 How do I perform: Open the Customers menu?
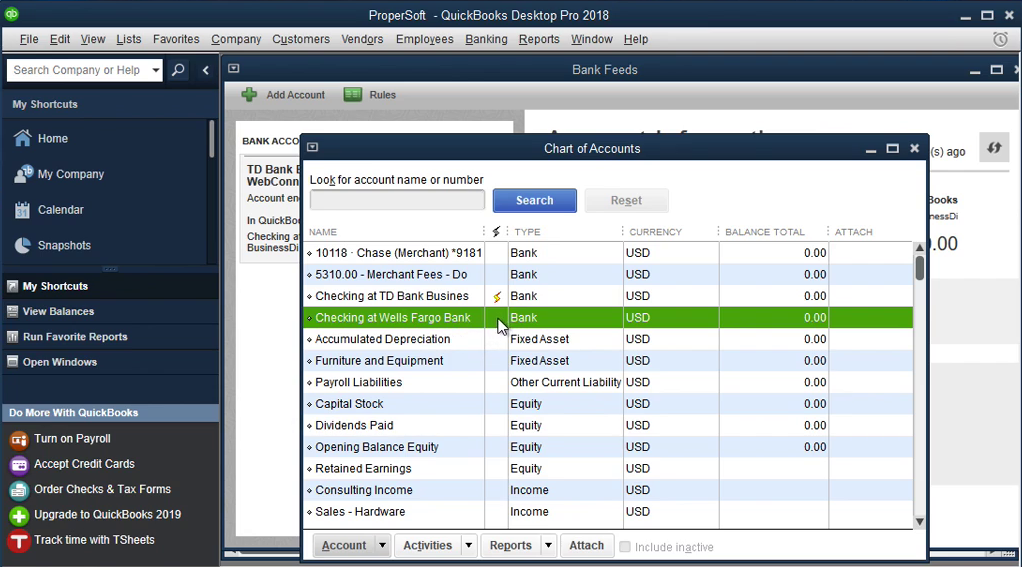301,39
